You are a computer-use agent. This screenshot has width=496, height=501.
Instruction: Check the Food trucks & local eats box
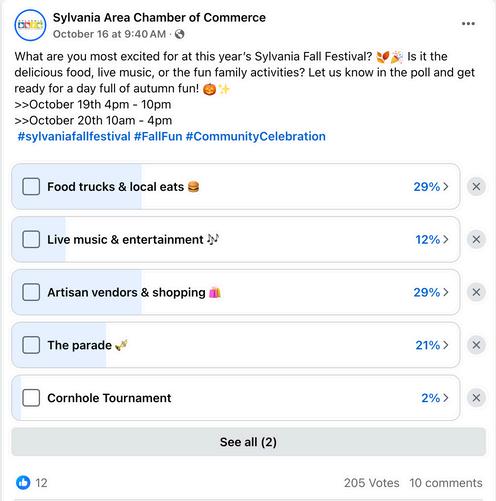tap(31, 186)
